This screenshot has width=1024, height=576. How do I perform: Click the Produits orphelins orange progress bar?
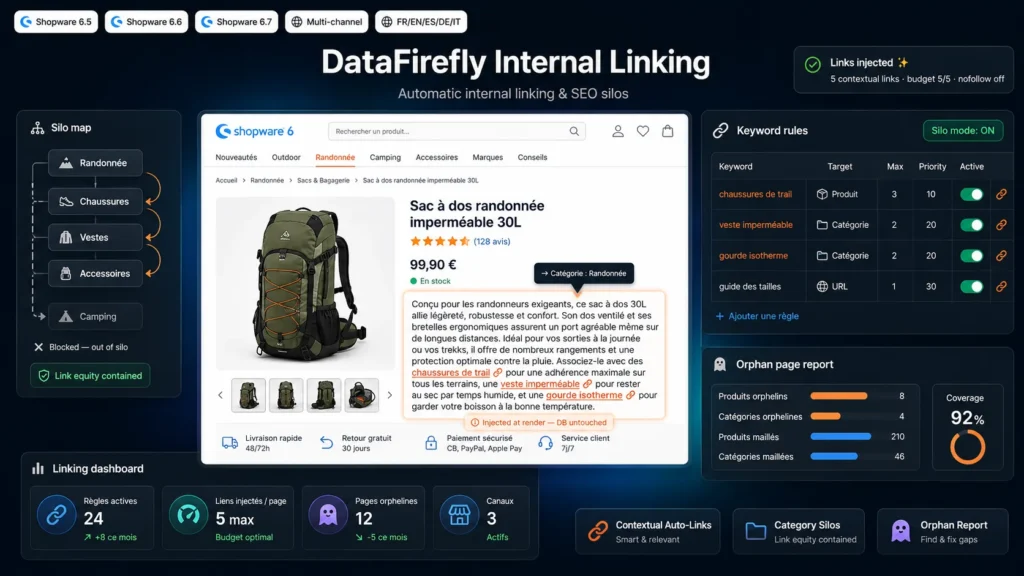click(x=839, y=396)
